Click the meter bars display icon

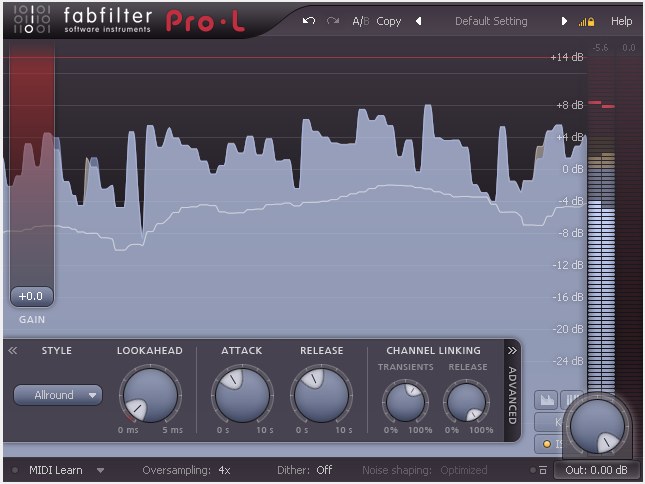click(x=571, y=400)
